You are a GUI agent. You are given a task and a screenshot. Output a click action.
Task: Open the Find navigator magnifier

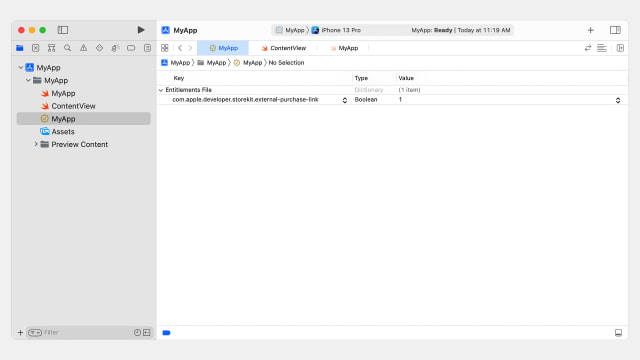tap(67, 48)
